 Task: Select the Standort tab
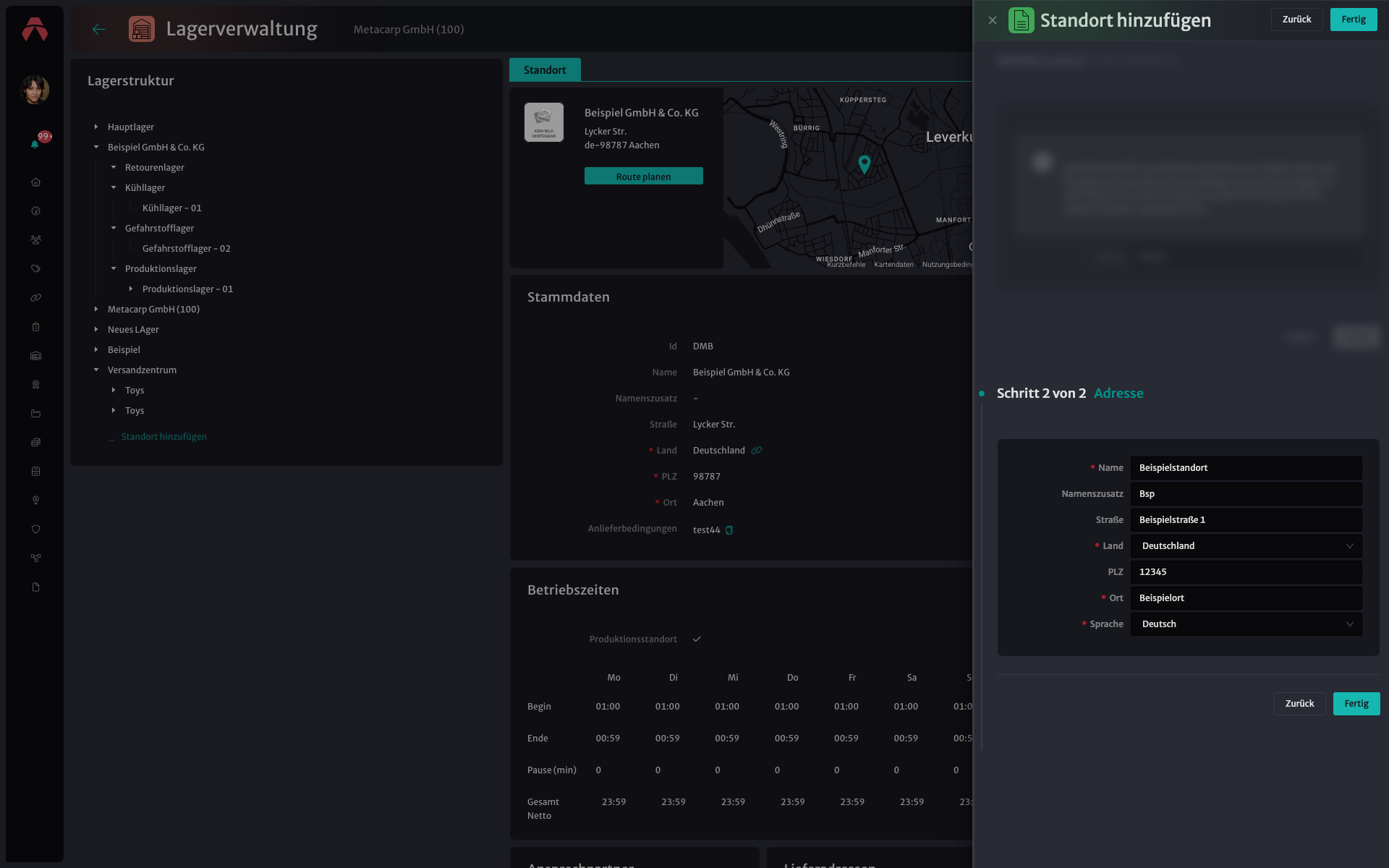coord(545,70)
